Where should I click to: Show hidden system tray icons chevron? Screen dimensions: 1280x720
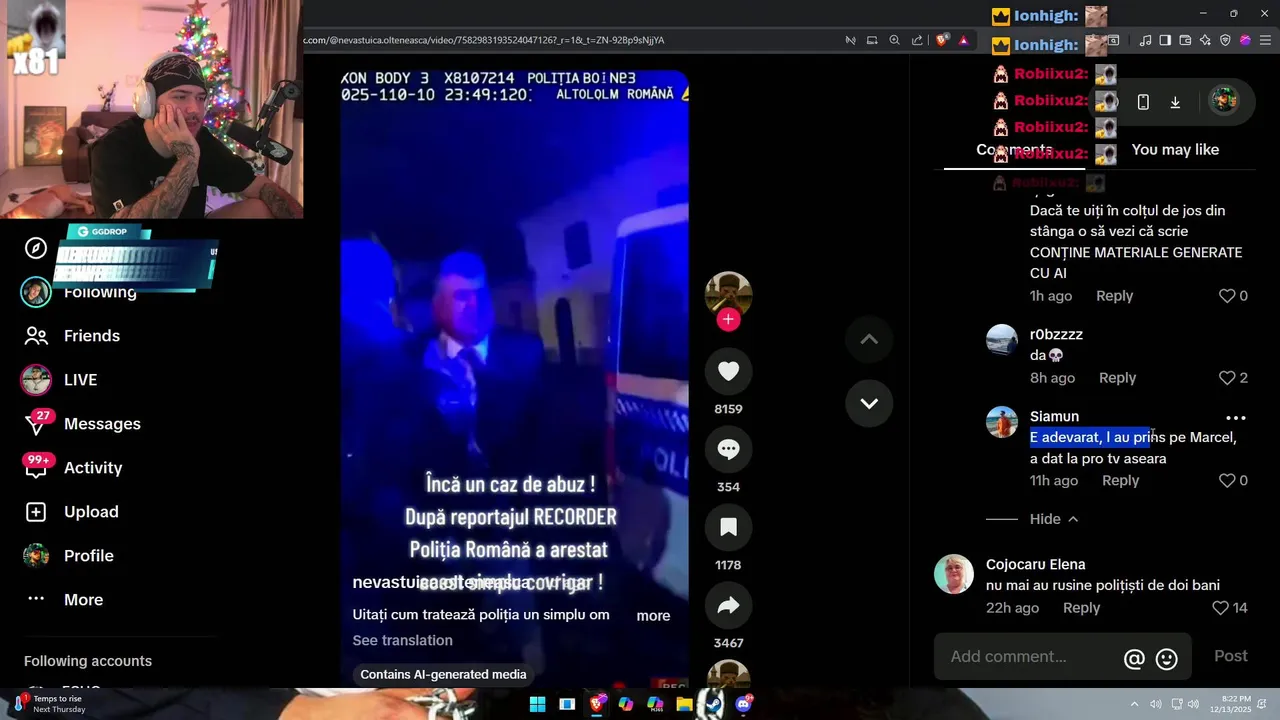coord(1134,704)
